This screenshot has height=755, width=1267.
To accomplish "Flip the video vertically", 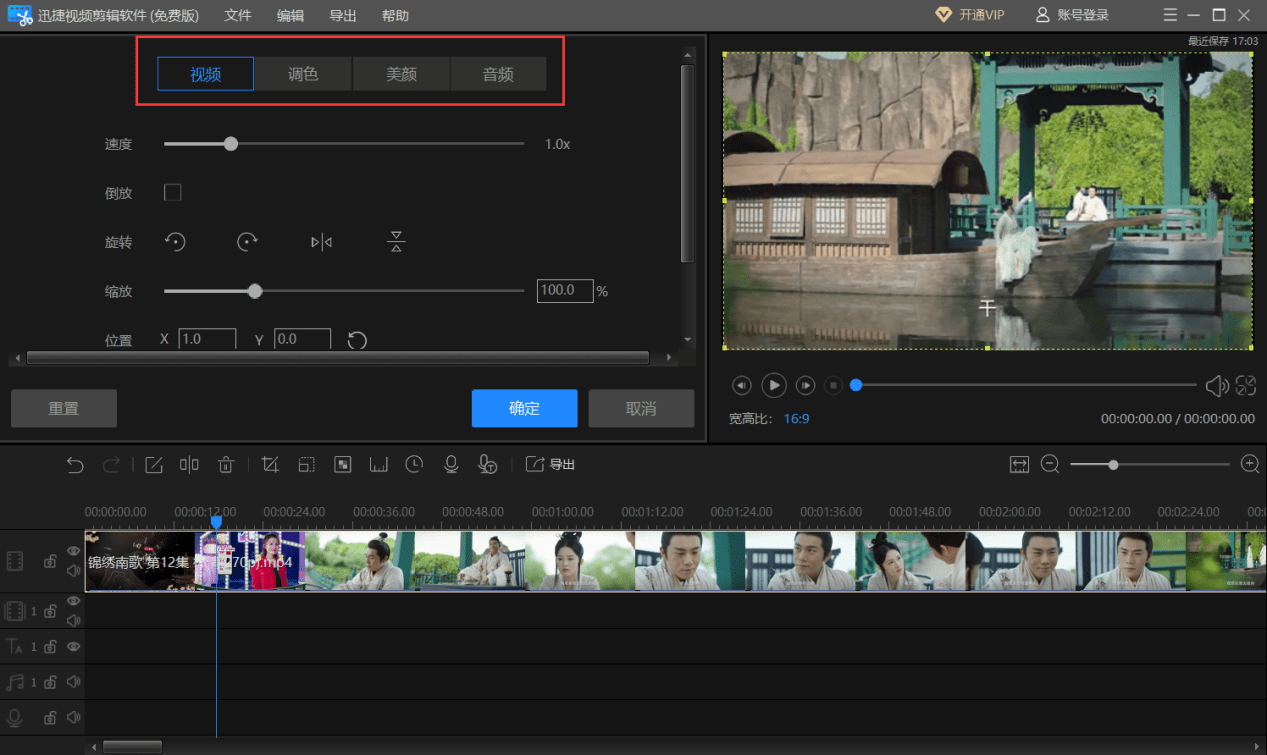I will (x=396, y=242).
